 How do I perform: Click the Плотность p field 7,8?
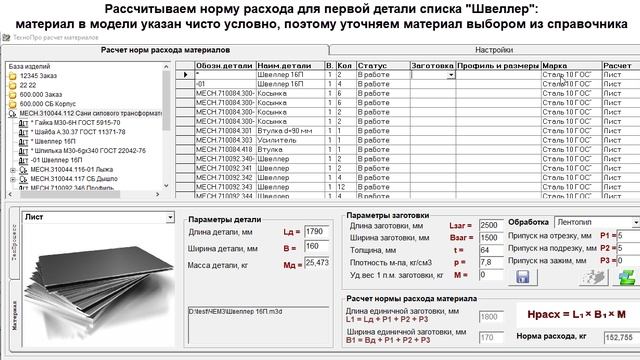tap(491, 262)
